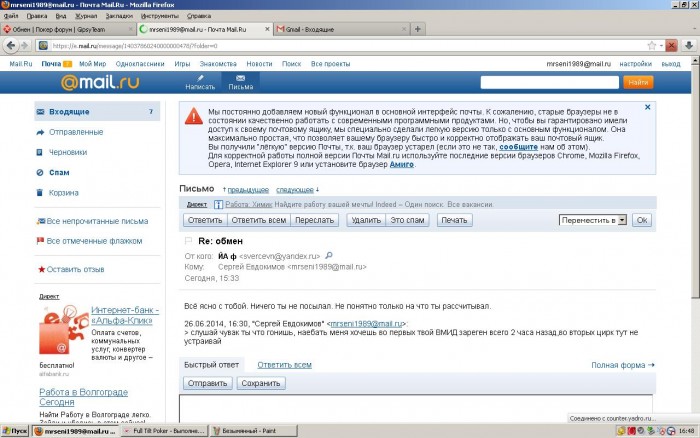The height and width of the screenshot is (438, 700).
Task: Open the Инструменты menu
Action: (x=159, y=16)
